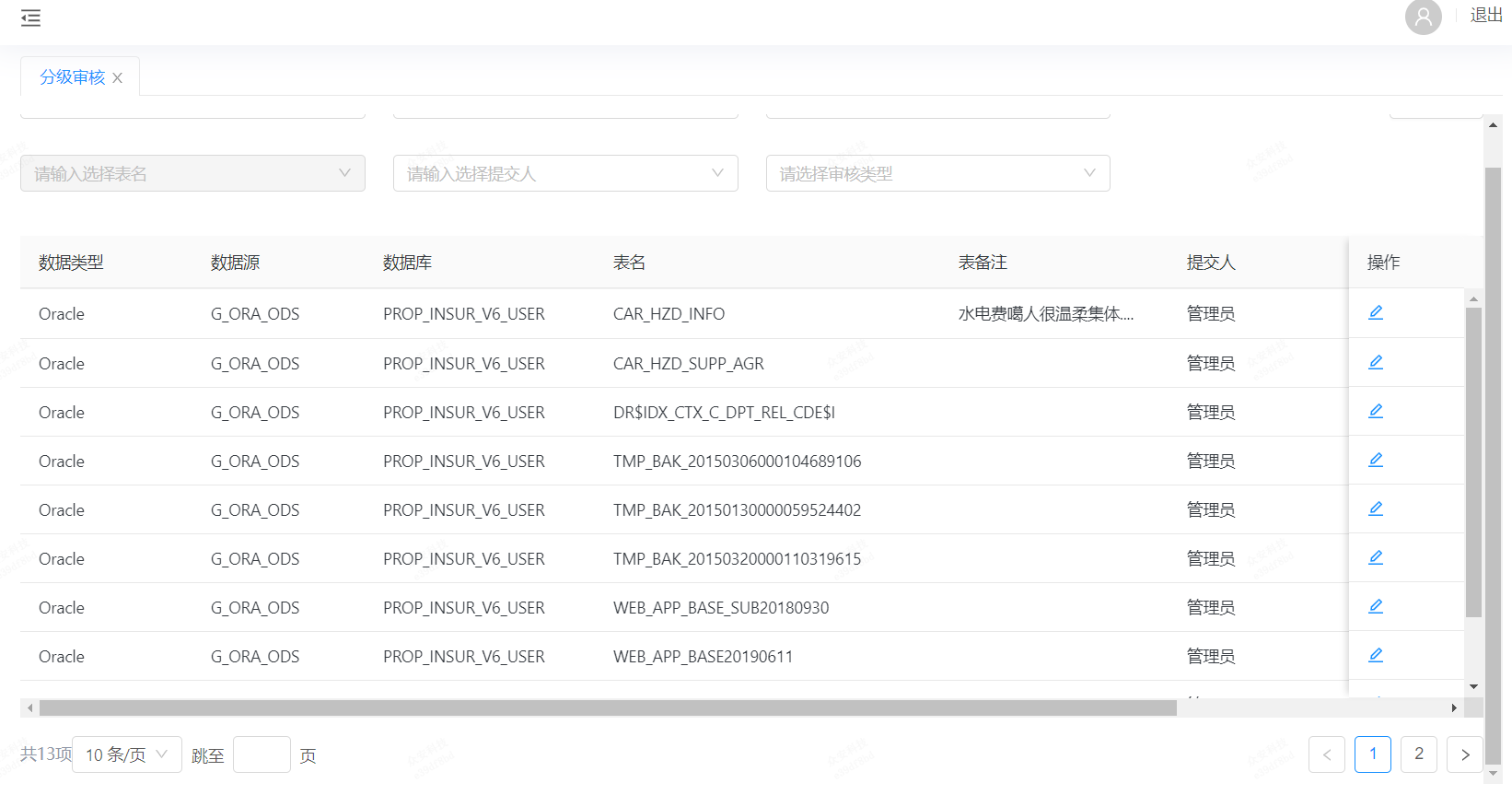1512x795 pixels.
Task: Edit the TMP_BAK_20150306000104689106 row
Action: [x=1376, y=460]
